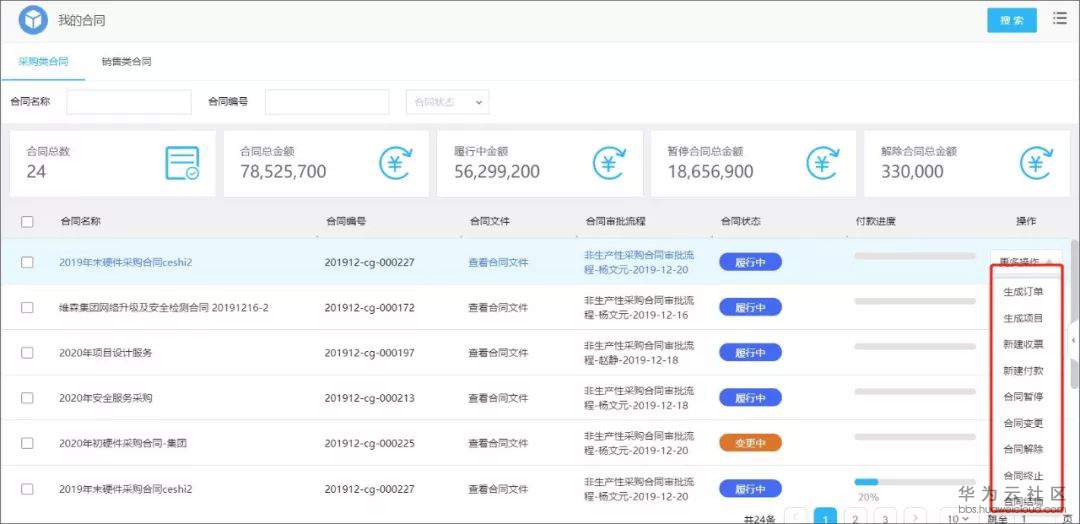This screenshot has width=1080, height=524.
Task: Open the 合同状态 filter dropdown
Action: pyautogui.click(x=448, y=102)
